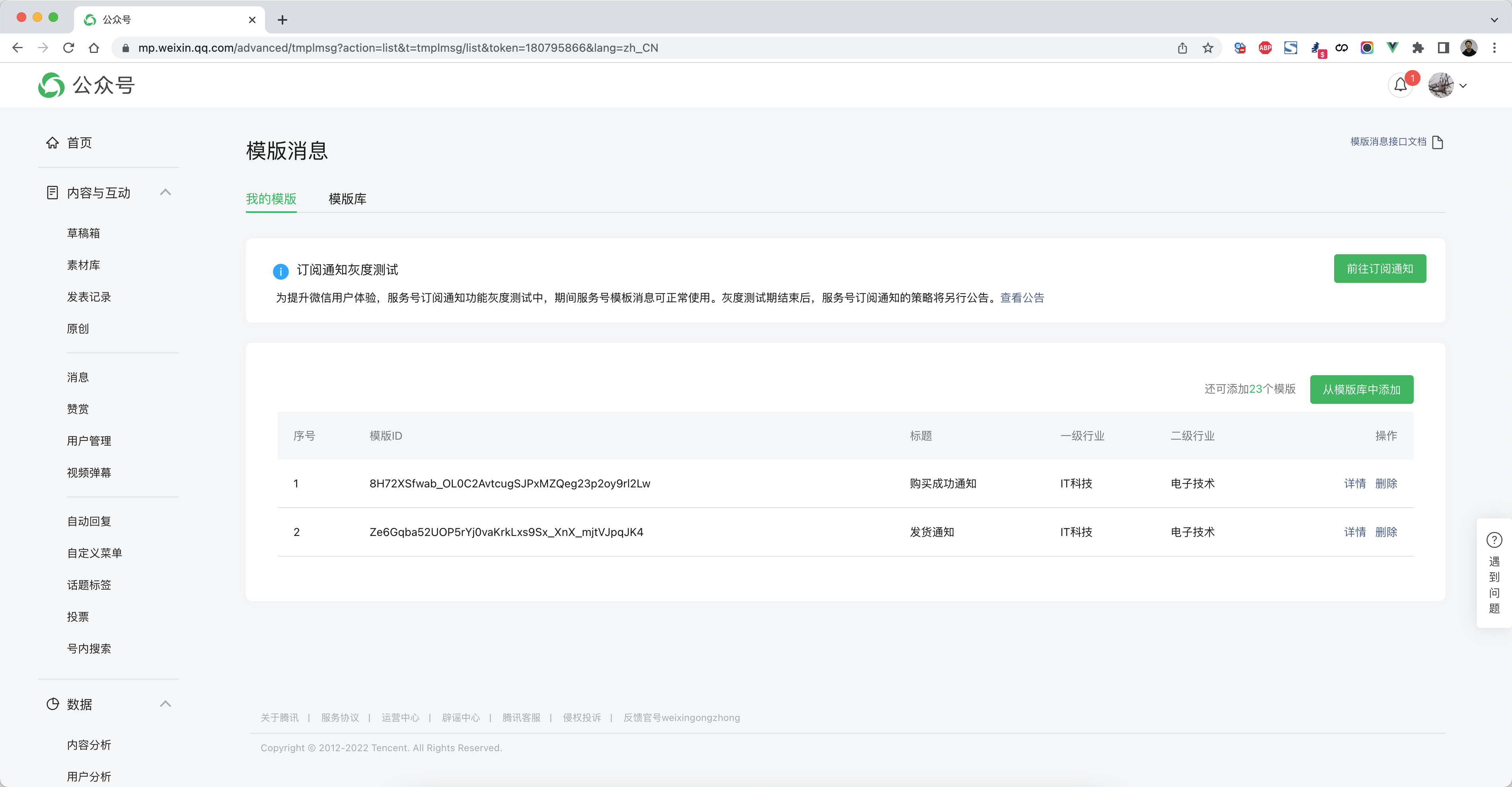Click the 从模版库中添加 button
Screen dimensions: 1512x787
pyautogui.click(x=1361, y=390)
